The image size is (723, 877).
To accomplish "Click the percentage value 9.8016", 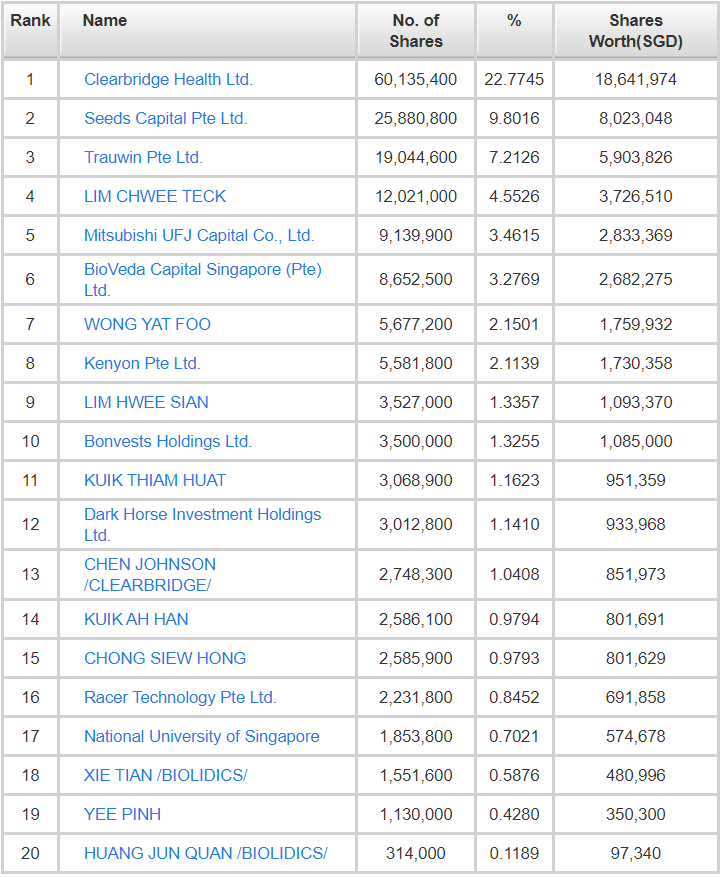I will (x=514, y=119).
